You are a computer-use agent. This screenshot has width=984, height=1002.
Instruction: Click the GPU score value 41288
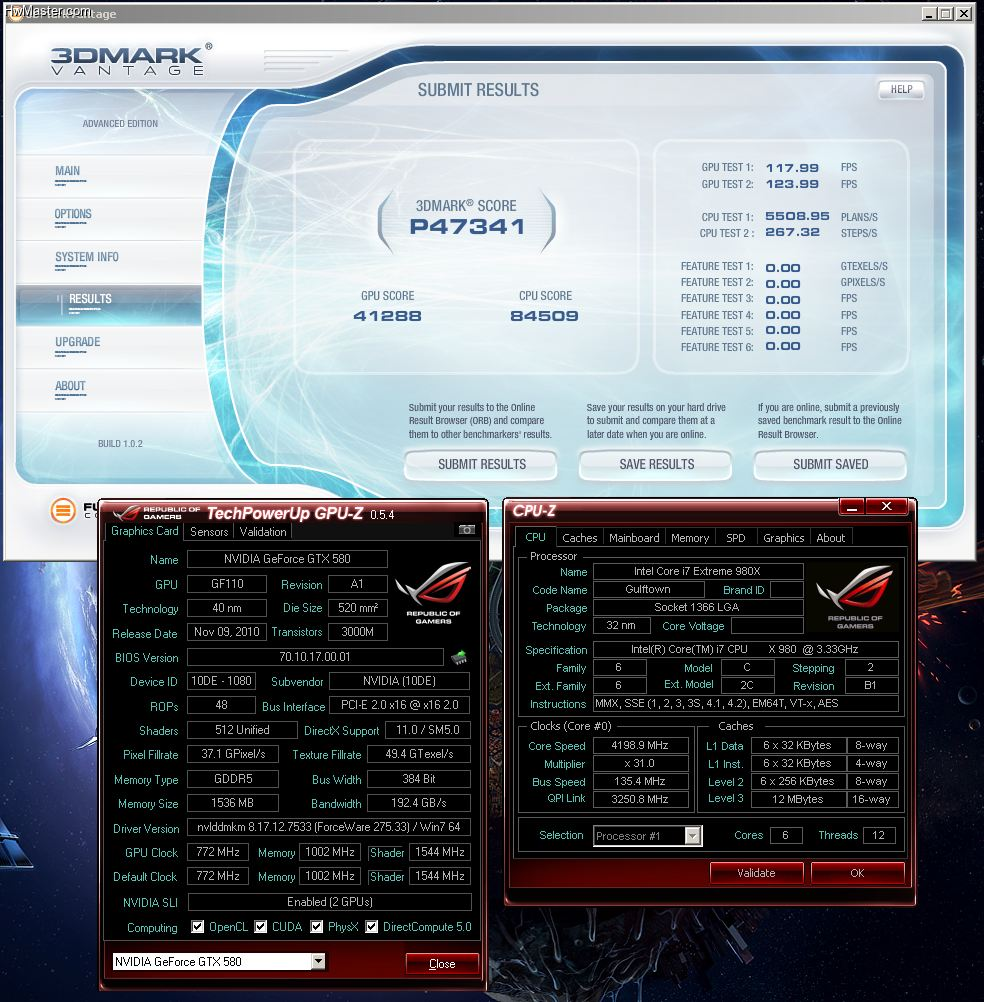[387, 316]
